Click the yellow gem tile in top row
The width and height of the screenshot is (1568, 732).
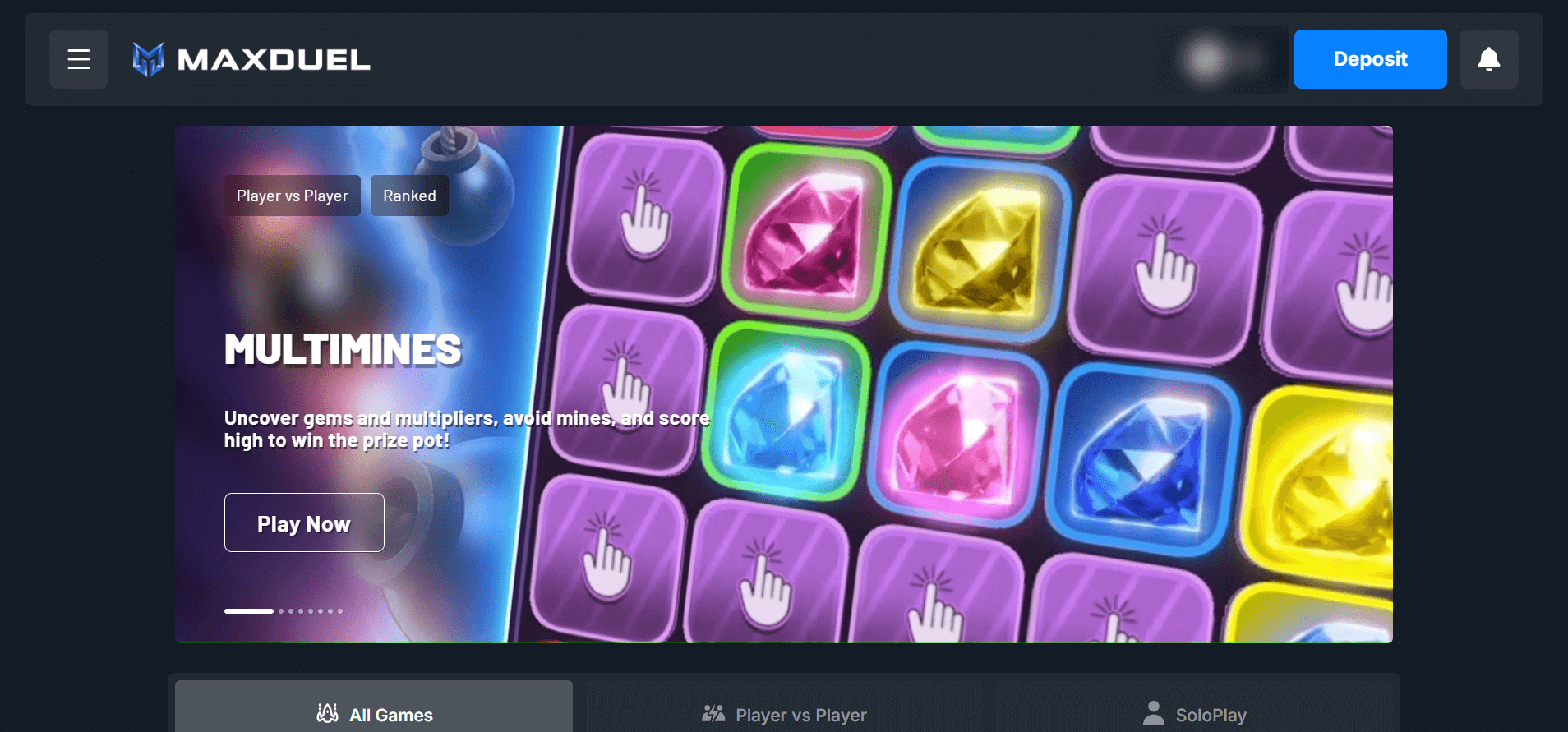point(980,248)
